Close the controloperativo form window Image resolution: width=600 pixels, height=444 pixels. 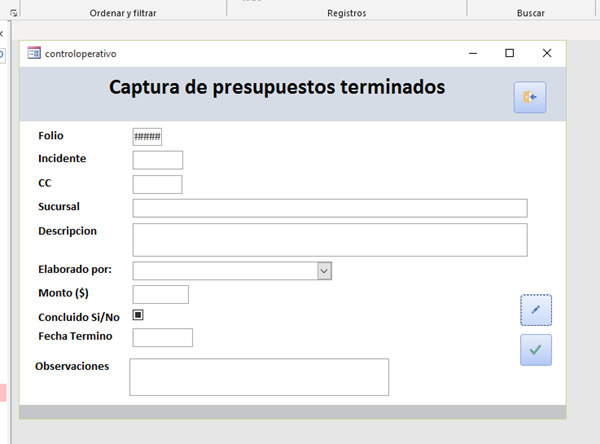(546, 53)
